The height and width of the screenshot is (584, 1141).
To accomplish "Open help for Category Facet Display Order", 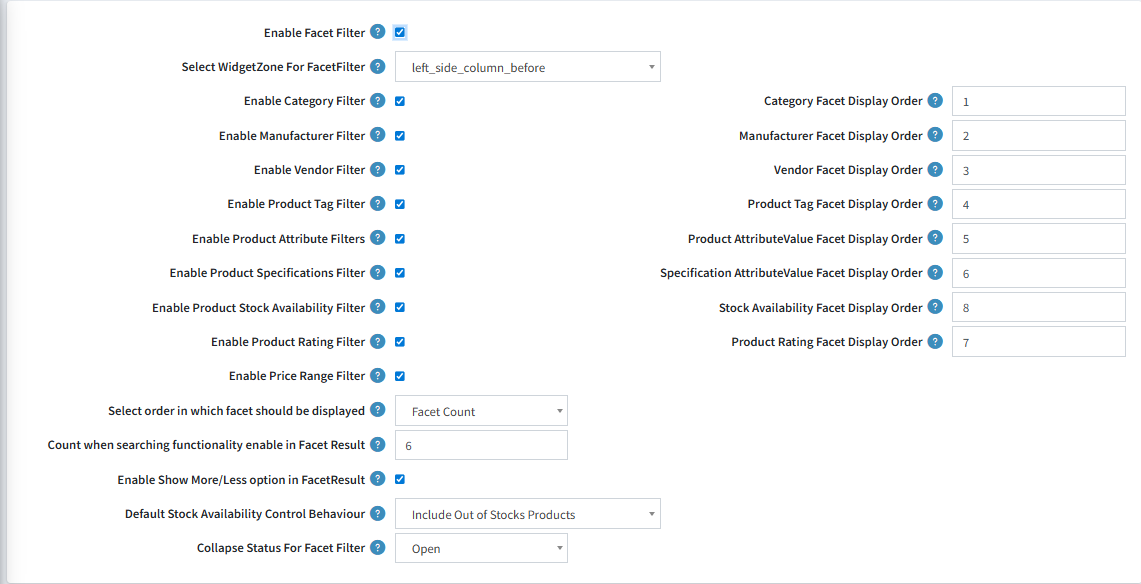I will tap(935, 100).
